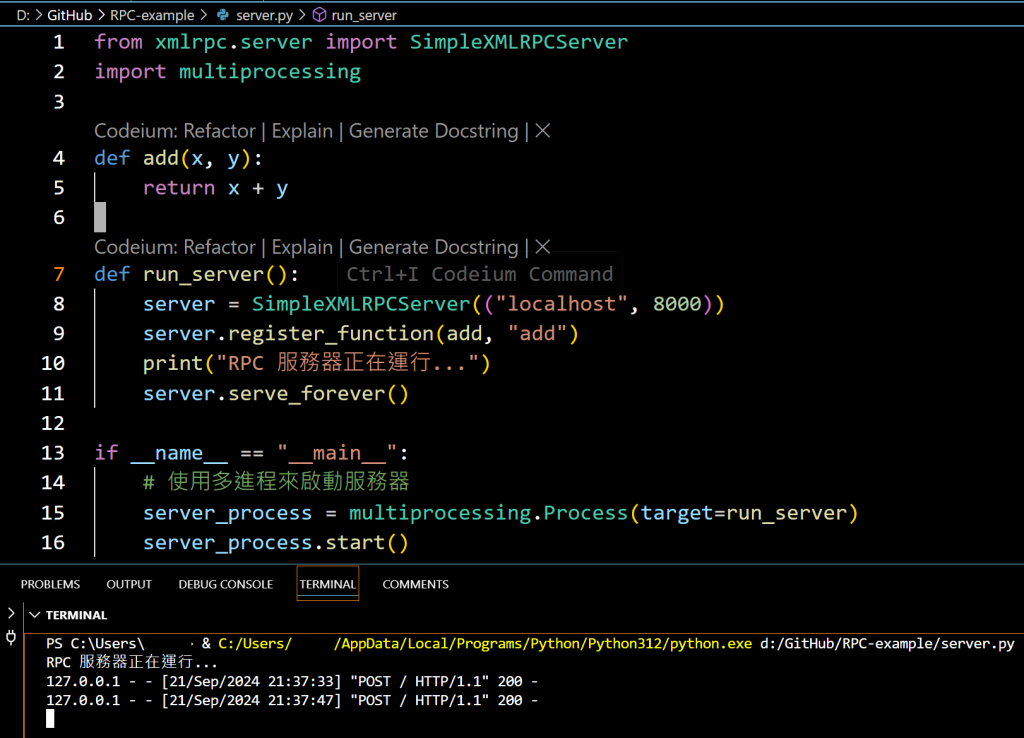Click Generate Docstring above add function
This screenshot has height=738, width=1024.
pyautogui.click(x=434, y=131)
